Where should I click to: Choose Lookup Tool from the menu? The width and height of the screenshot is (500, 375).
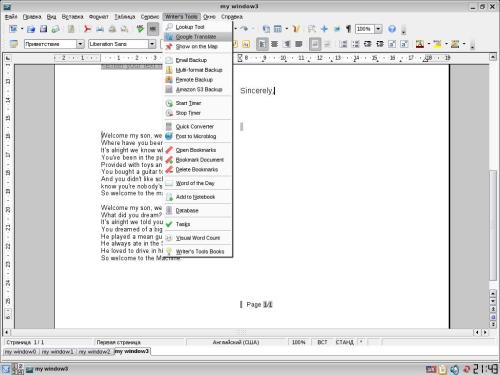coord(198,27)
